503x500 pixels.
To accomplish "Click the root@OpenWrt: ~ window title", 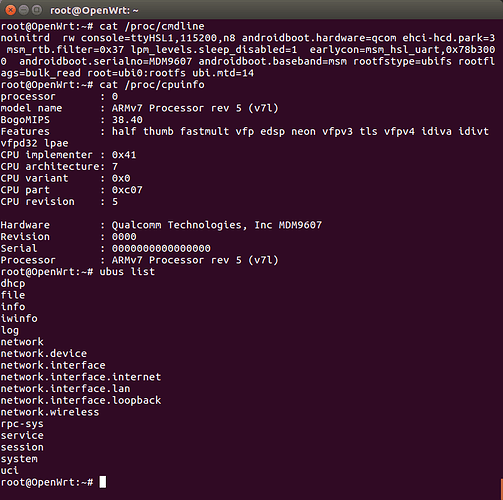I will click(x=94, y=11).
